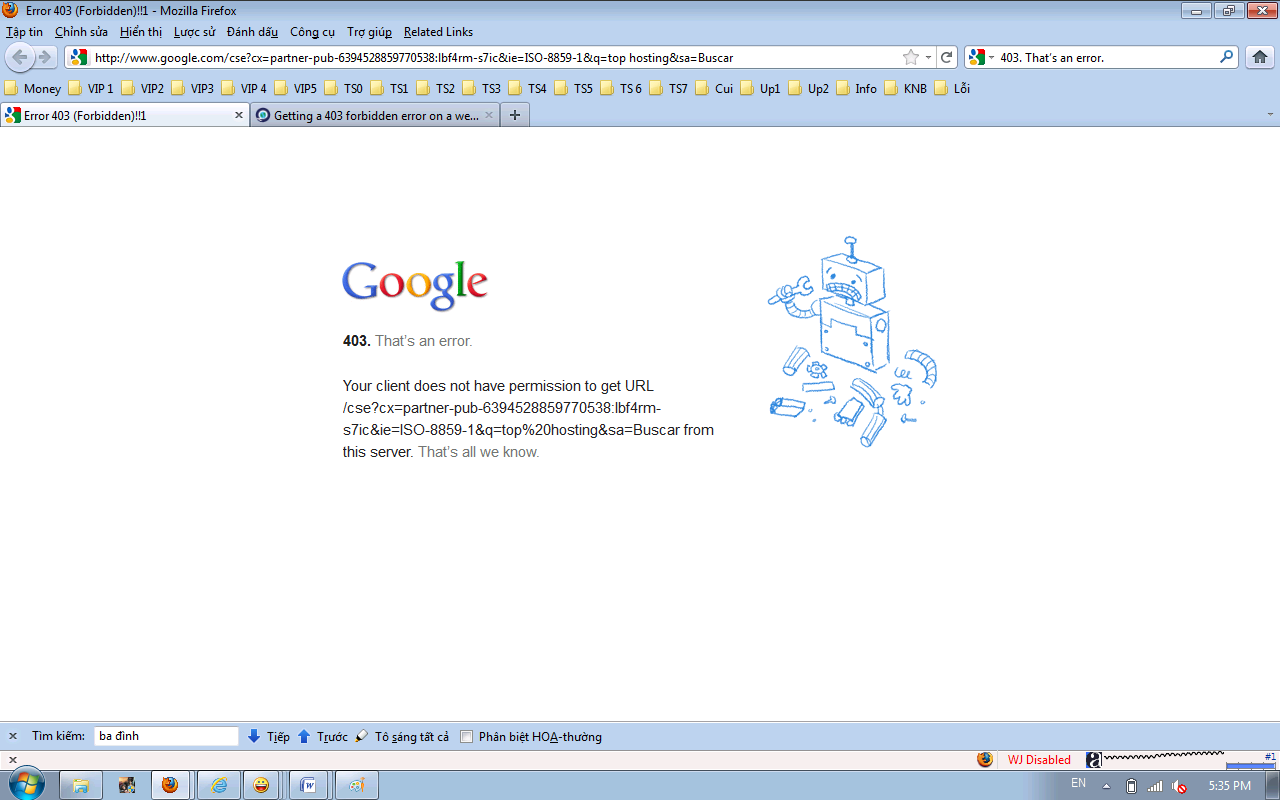Open the search engine selector dropdown

(x=980, y=57)
